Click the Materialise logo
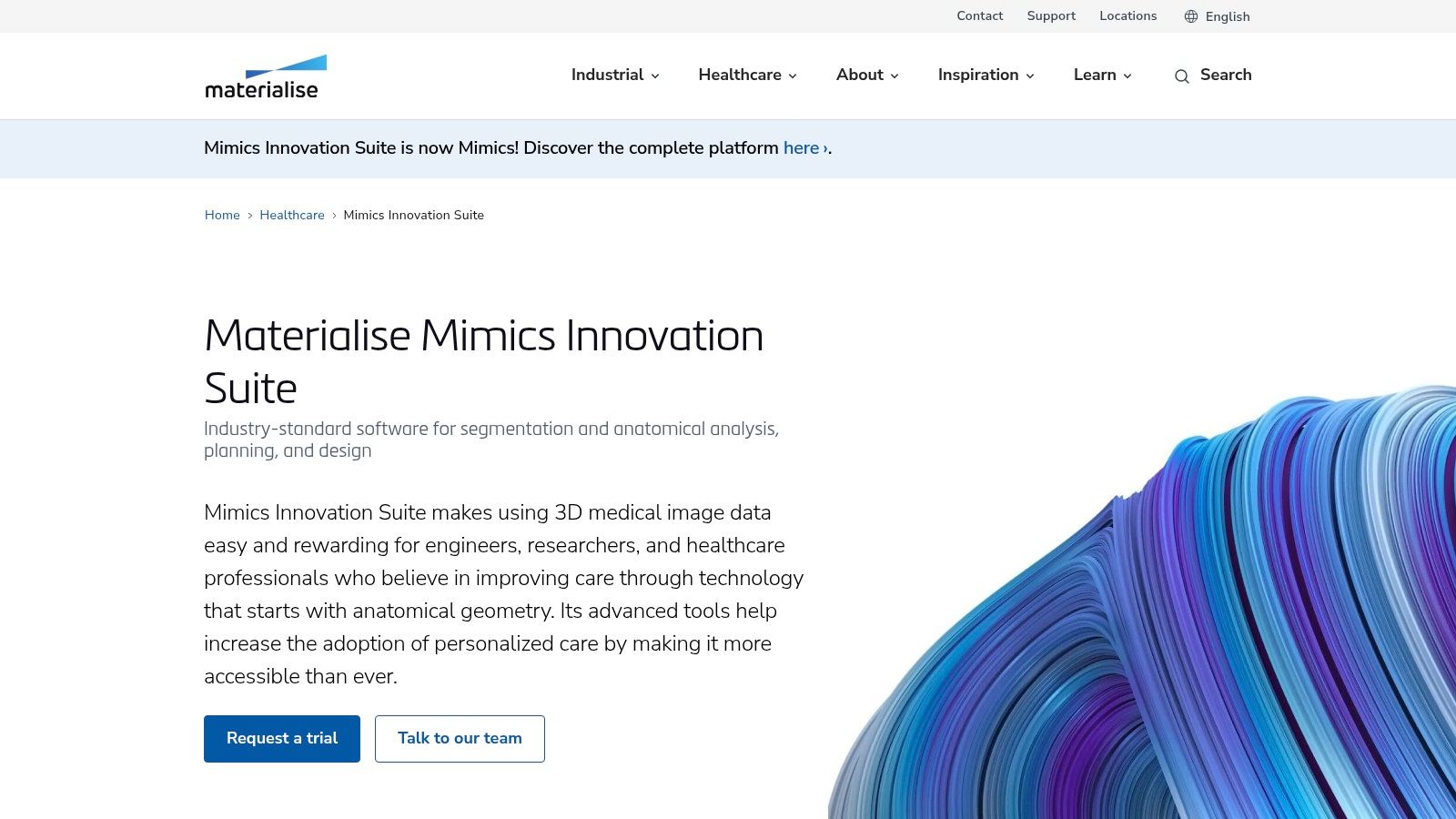 (266, 76)
